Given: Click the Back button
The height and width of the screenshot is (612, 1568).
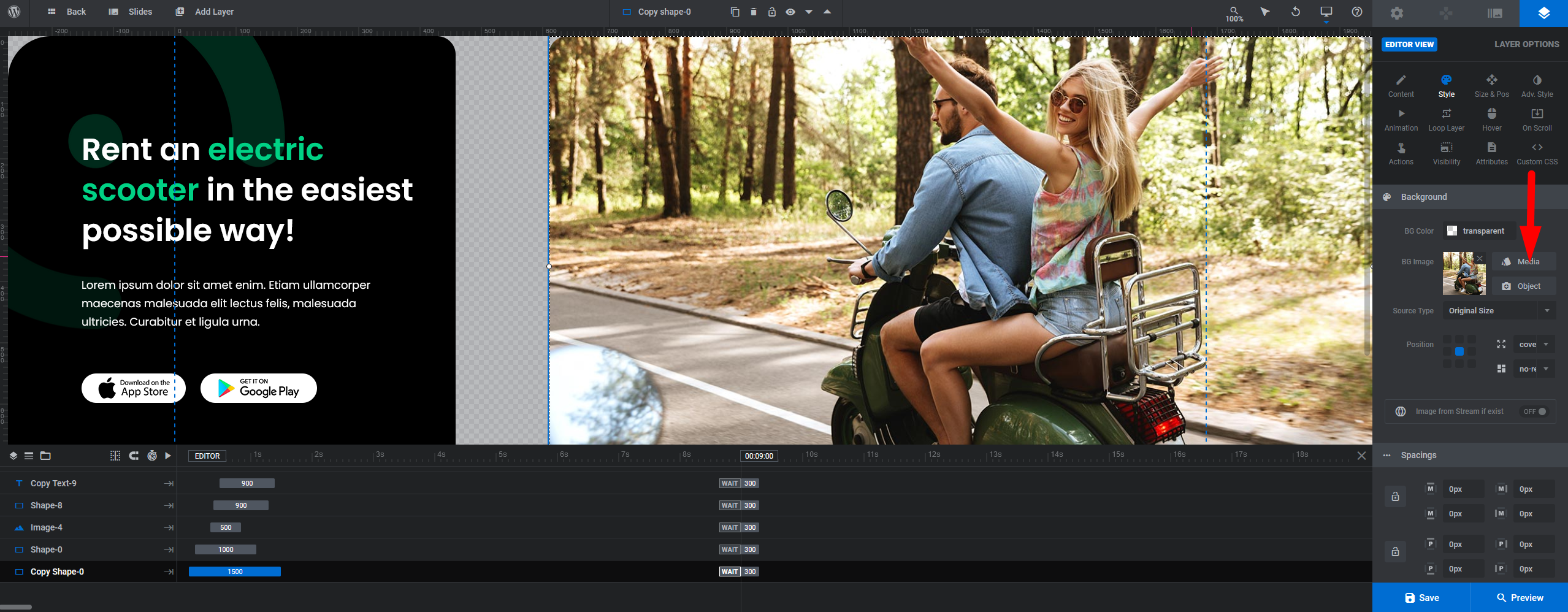Looking at the screenshot, I should tap(67, 12).
